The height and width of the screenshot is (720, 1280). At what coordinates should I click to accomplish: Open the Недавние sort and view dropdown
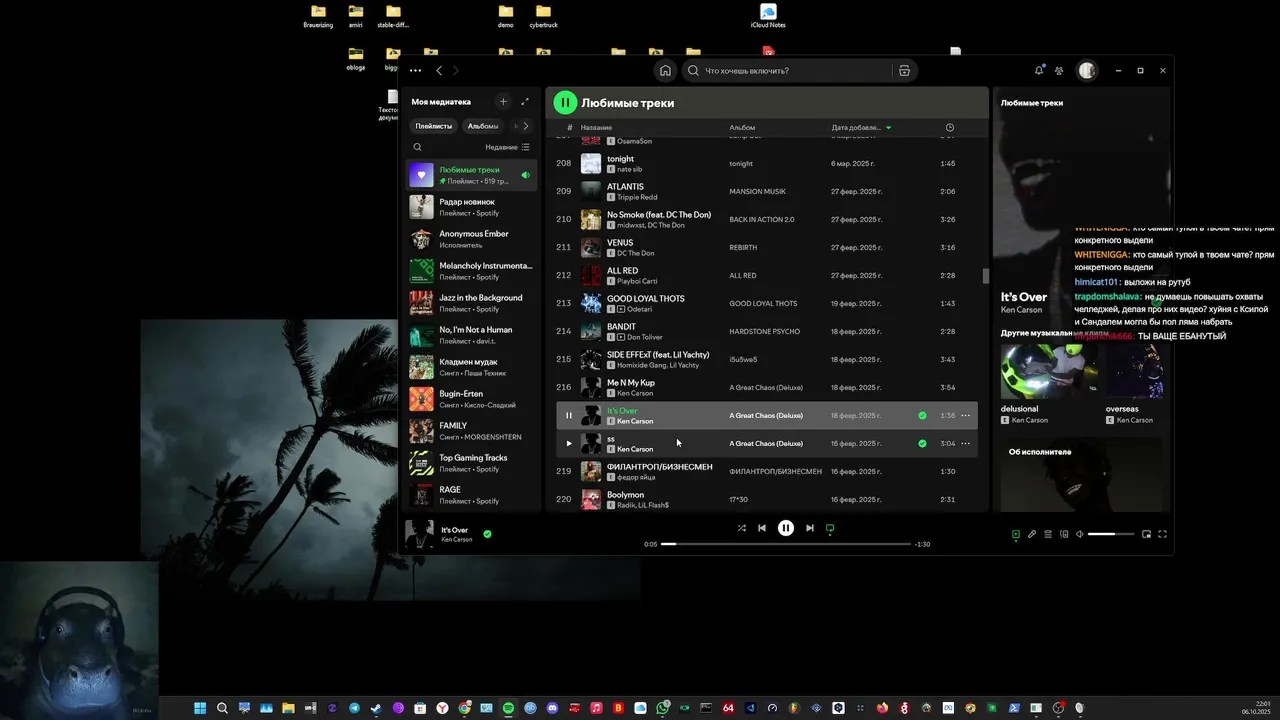(508, 147)
